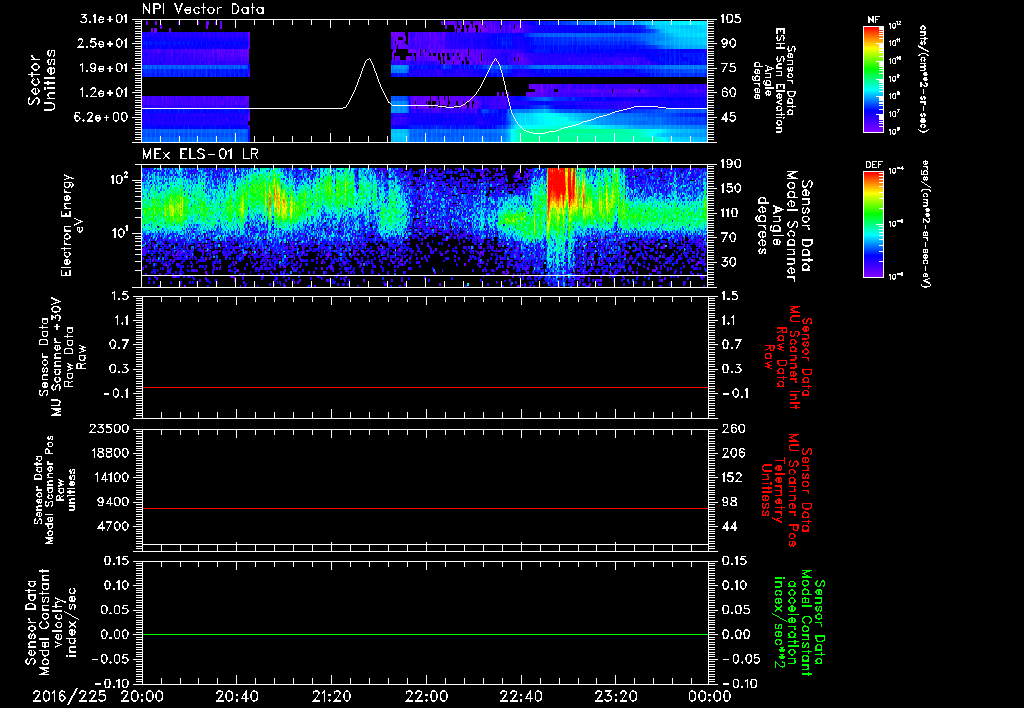The image size is (1024, 708).
Task: Click the 75 degree sun elevation tick
Action: click(x=728, y=68)
